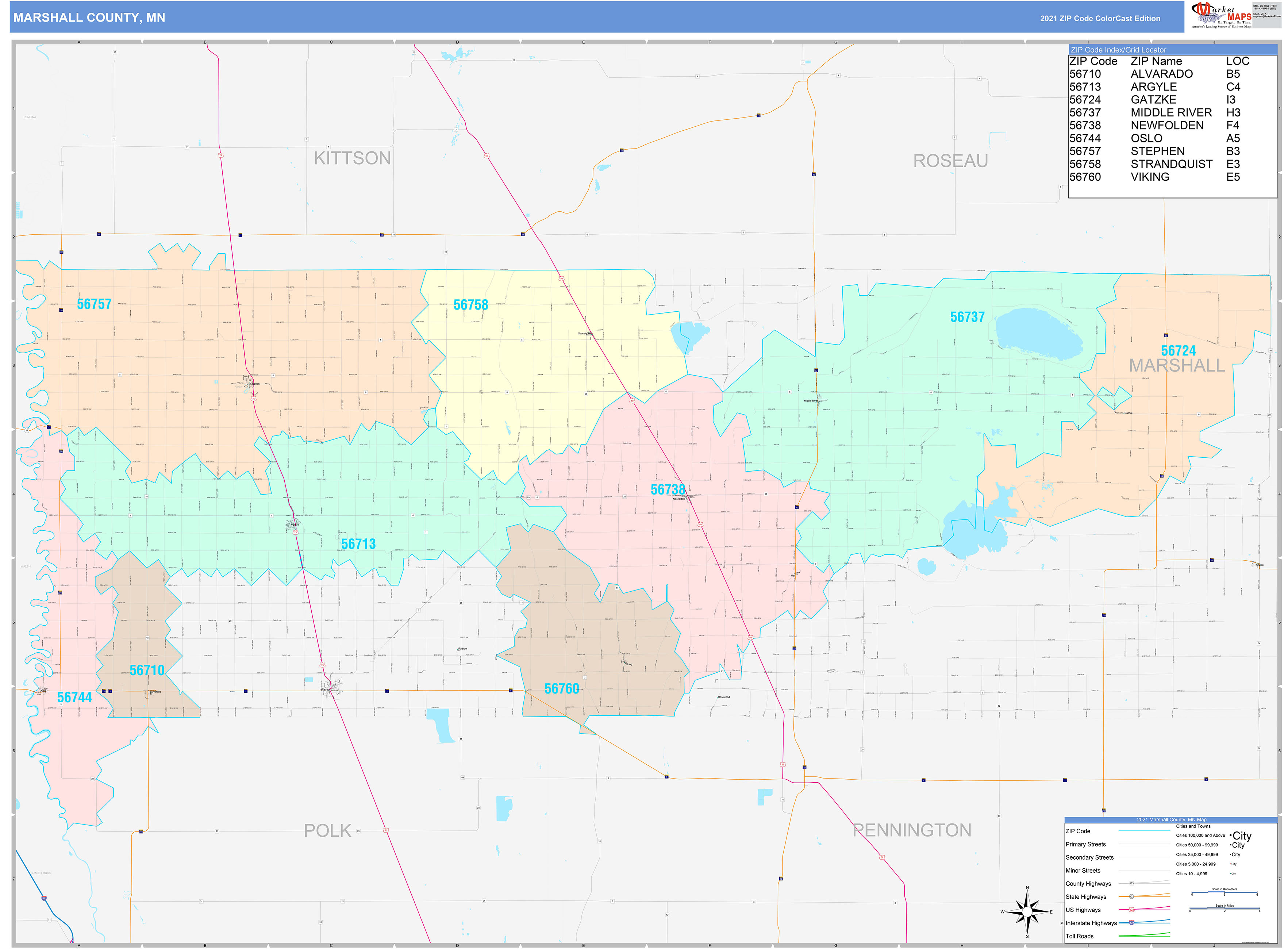Viewport: 1288px width, 949px height.
Task: Click the Toll Roads green legend line
Action: coord(1144,935)
